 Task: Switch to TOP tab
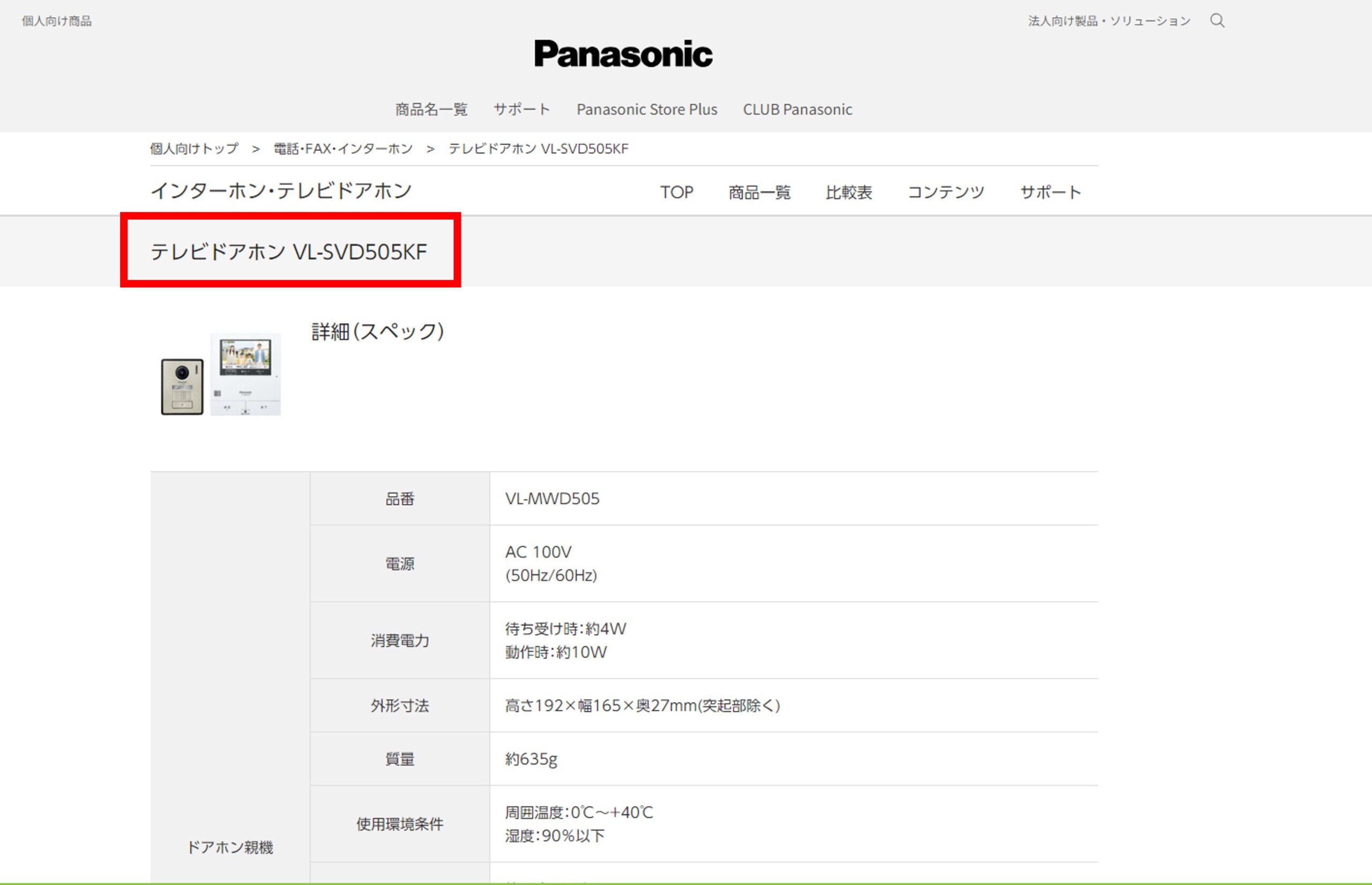pyautogui.click(x=676, y=192)
